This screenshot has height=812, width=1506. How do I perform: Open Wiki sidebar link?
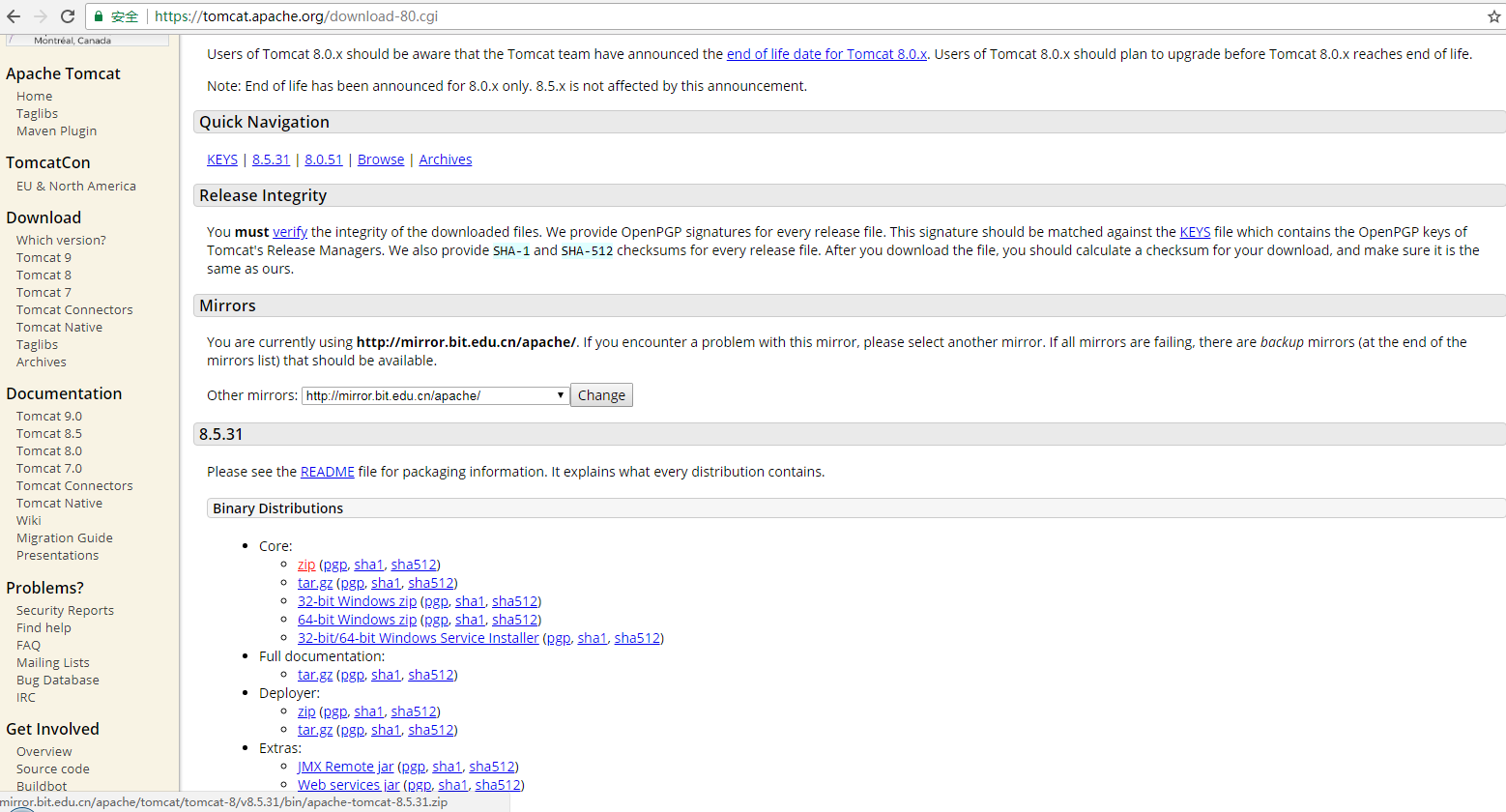pos(29,520)
